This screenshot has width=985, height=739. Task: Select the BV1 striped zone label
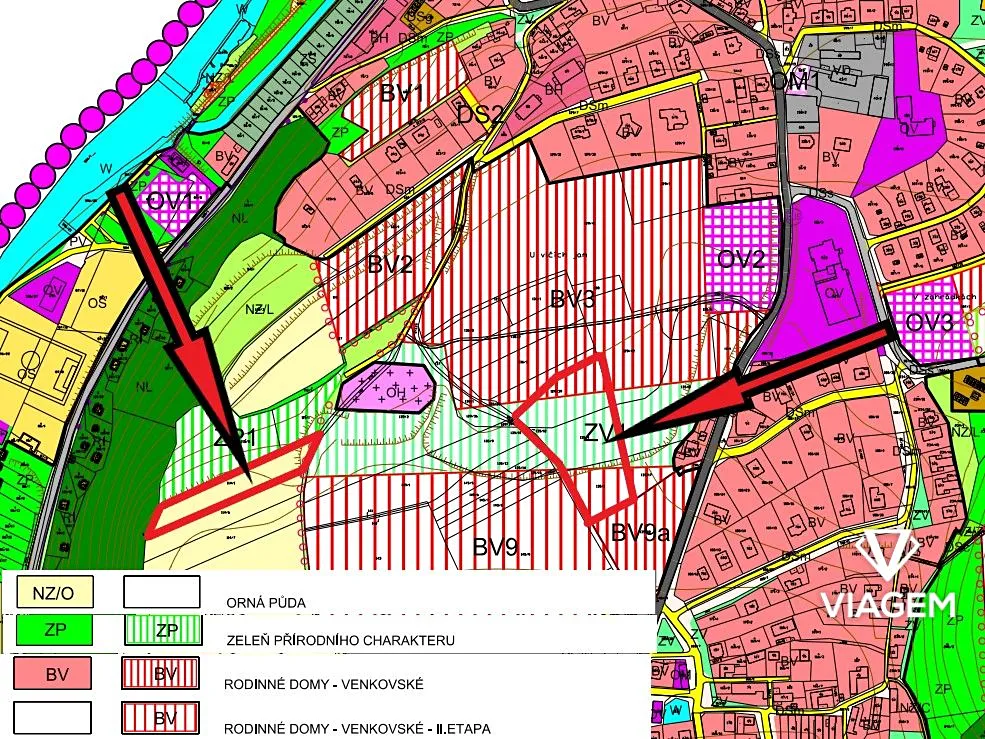(403, 95)
